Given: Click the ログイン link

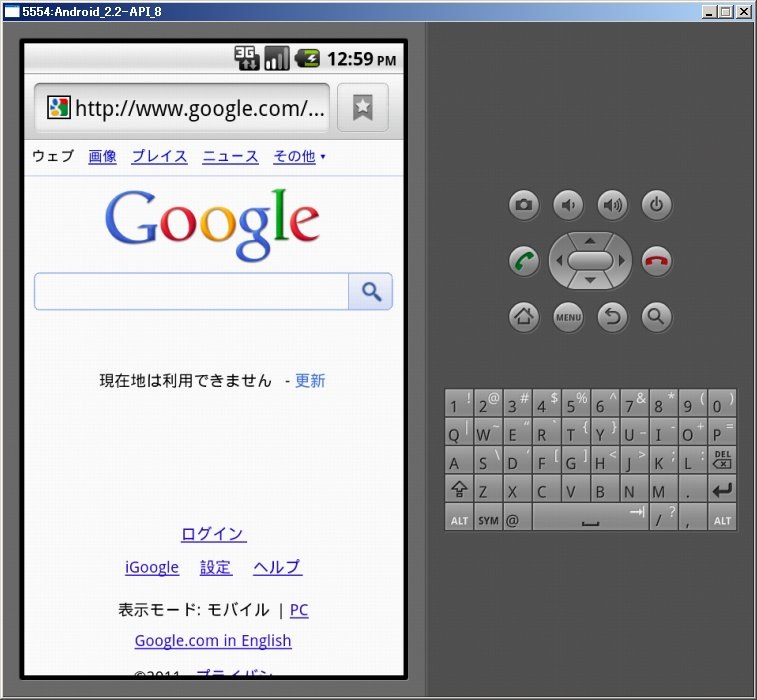Looking at the screenshot, I should click(213, 533).
